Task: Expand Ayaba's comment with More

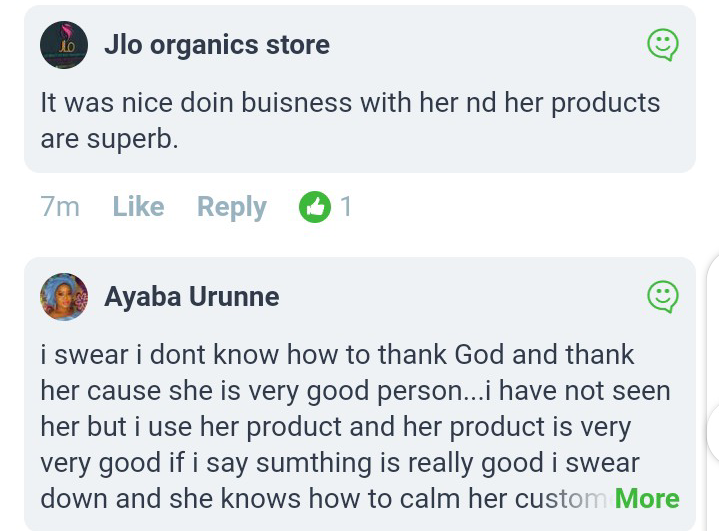Action: 647,498
